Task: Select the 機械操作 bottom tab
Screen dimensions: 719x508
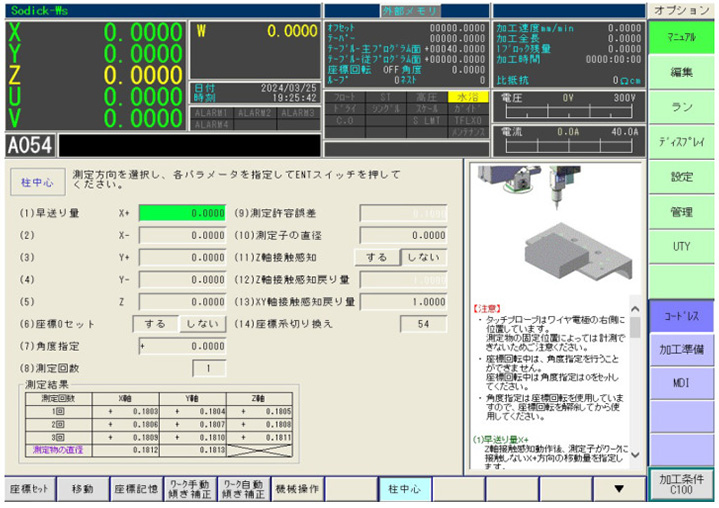Action: point(297,489)
